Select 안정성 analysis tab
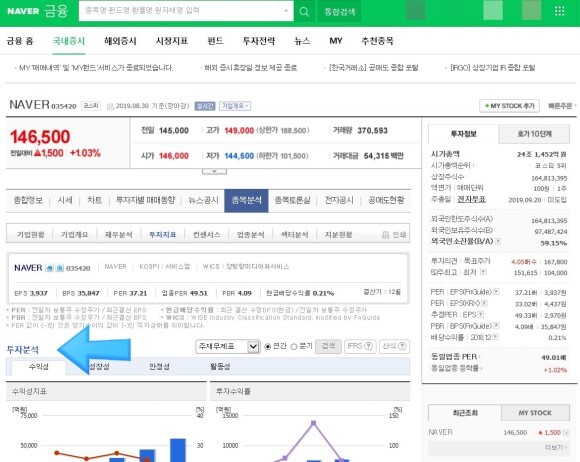The width and height of the screenshot is (580, 462). (x=159, y=367)
